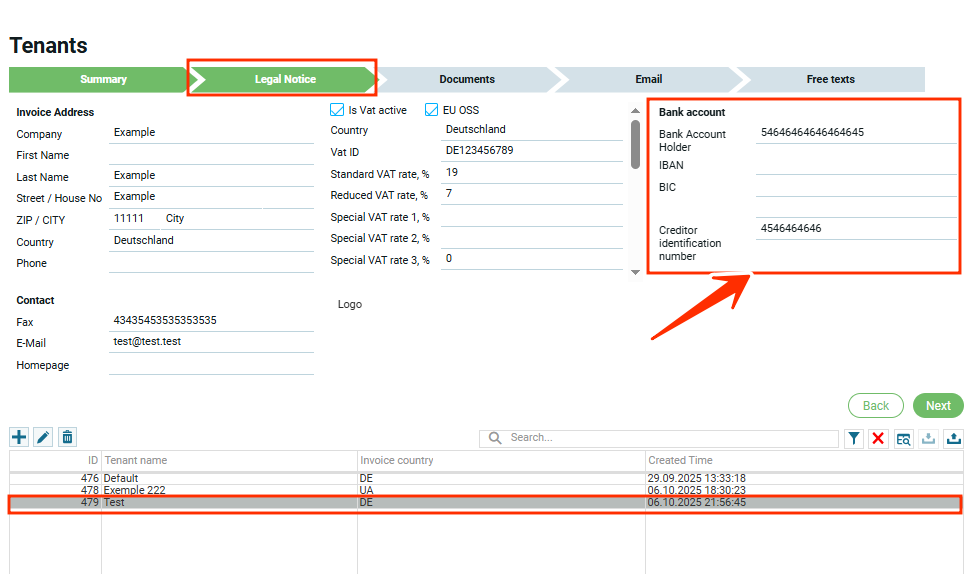Clear filters with the red X icon
This screenshot has height=574, width=972.
pos(878,438)
